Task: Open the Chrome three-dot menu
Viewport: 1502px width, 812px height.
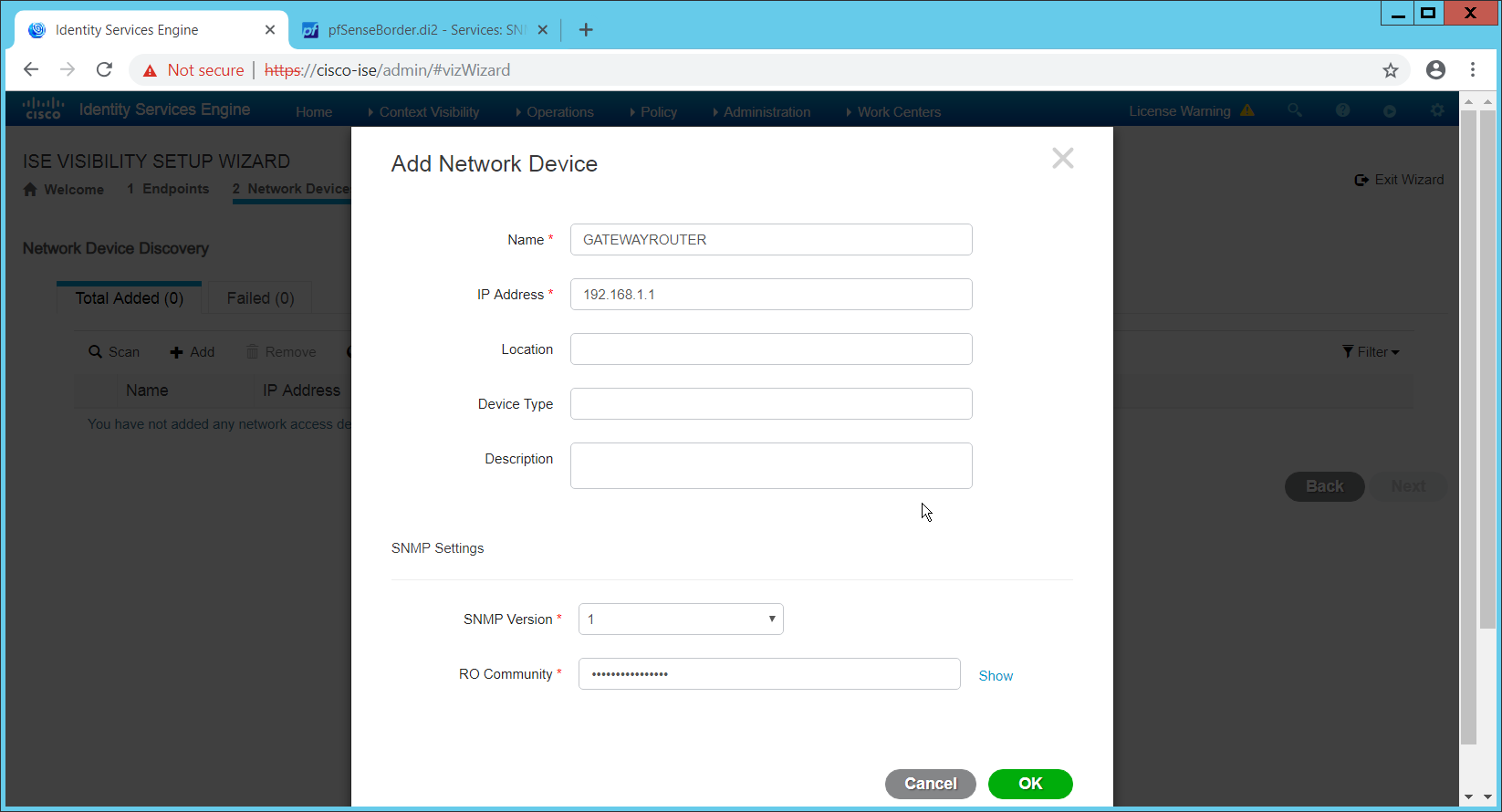Action: tap(1472, 70)
